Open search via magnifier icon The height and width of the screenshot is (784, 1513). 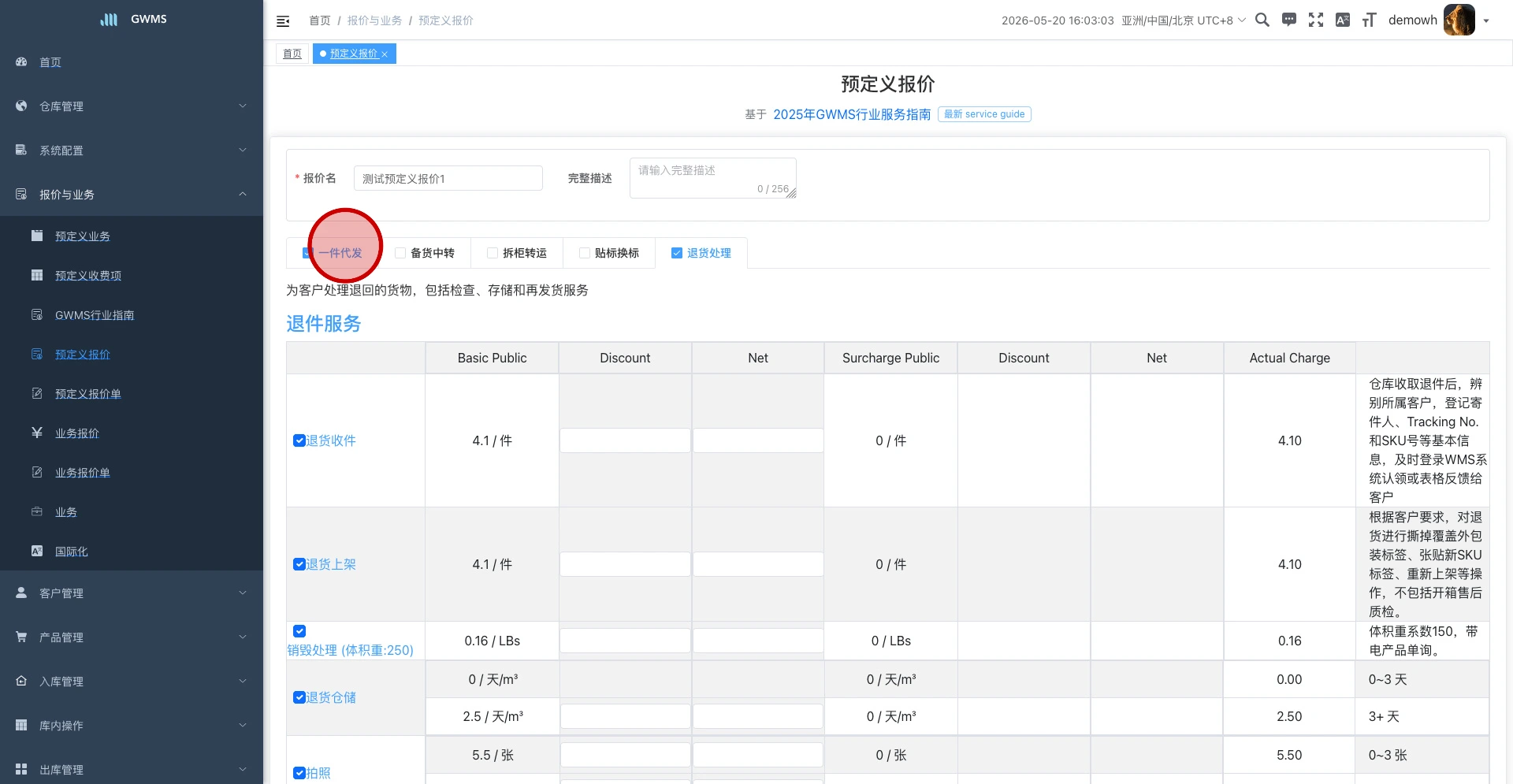(x=1262, y=20)
